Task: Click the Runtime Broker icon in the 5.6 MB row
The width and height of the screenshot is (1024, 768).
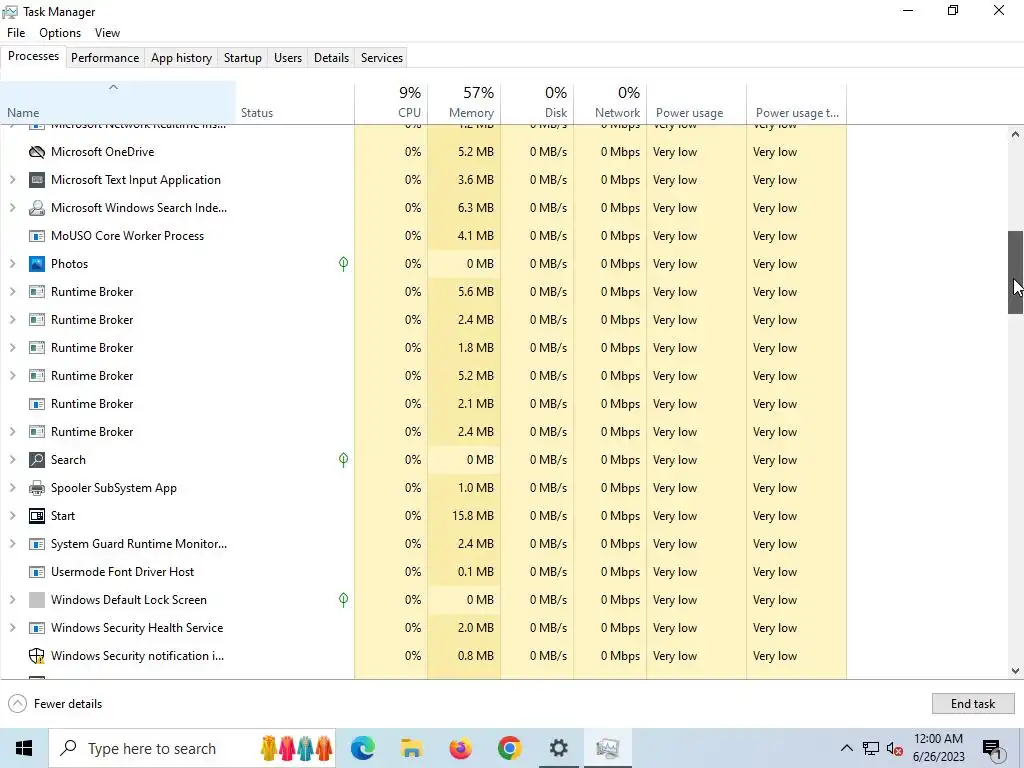Action: click(x=37, y=292)
